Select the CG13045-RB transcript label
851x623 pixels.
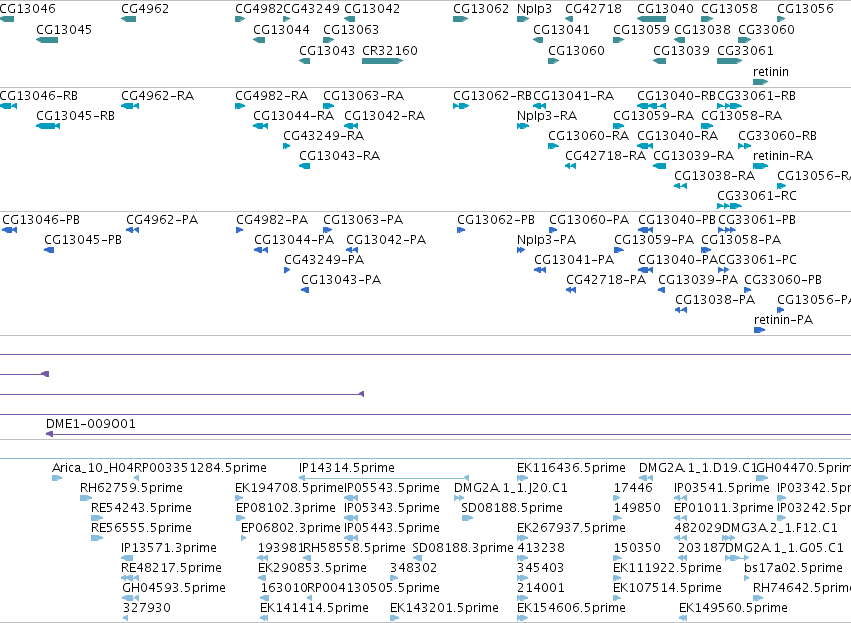[75, 116]
